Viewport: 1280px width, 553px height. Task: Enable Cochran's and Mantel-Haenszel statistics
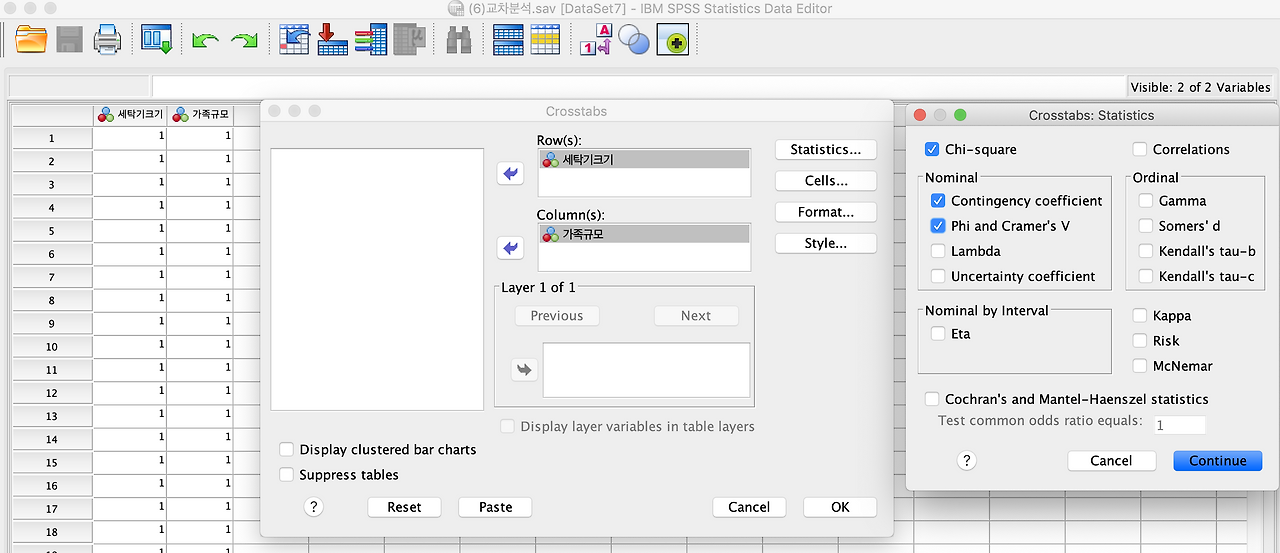coord(933,399)
